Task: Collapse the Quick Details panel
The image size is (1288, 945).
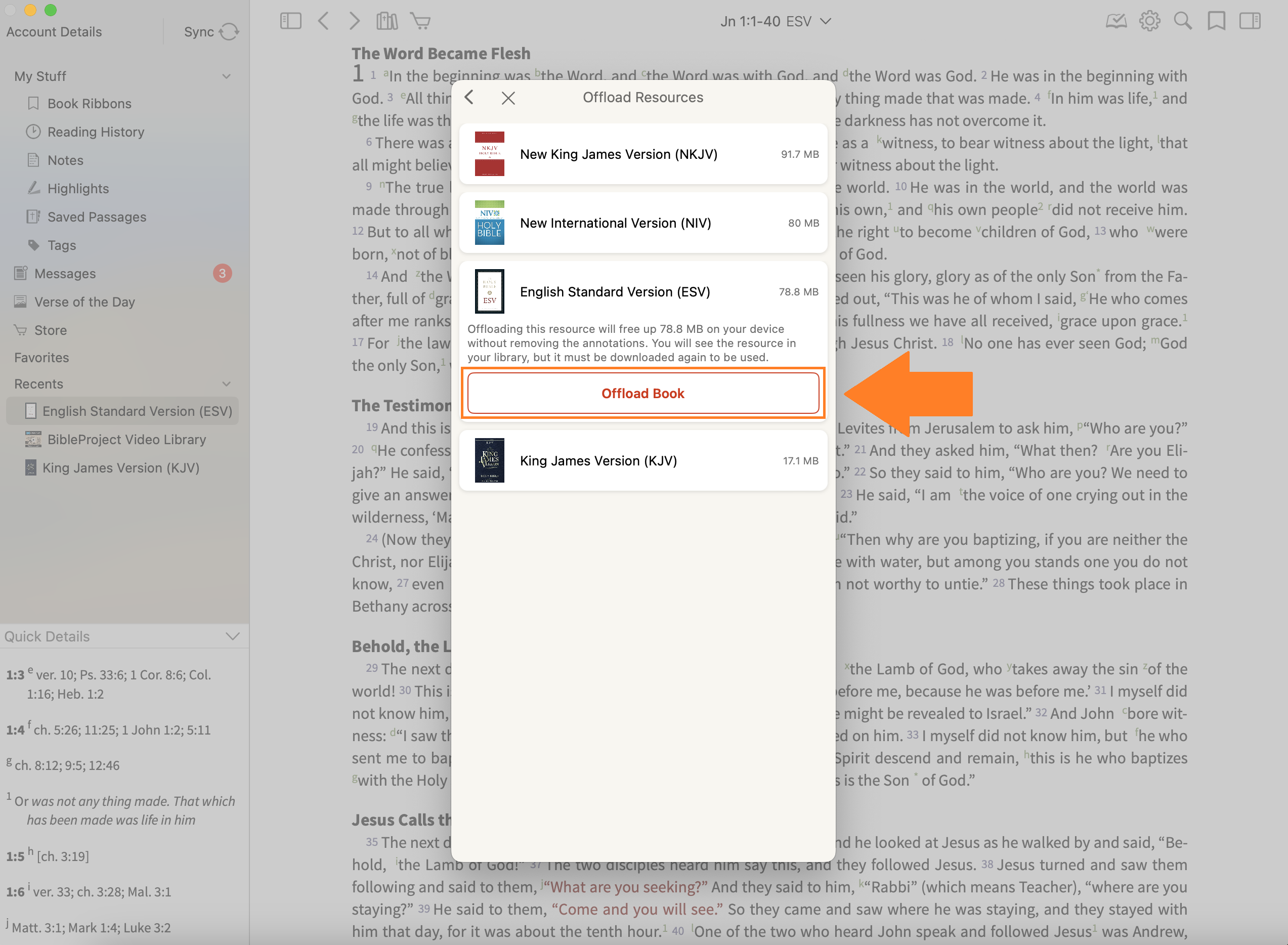Action: tap(232, 636)
